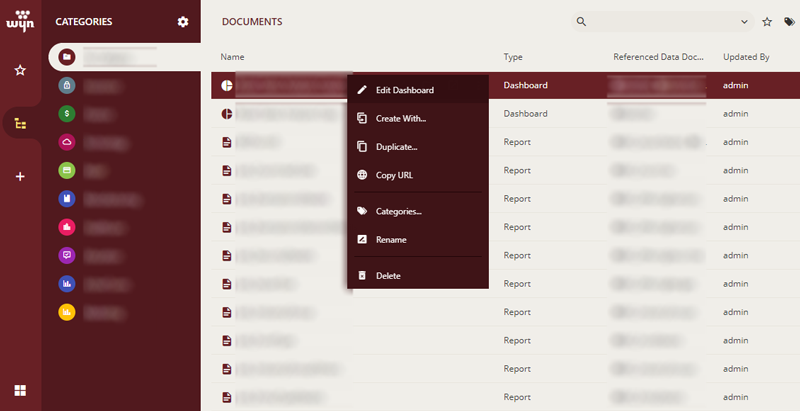The height and width of the screenshot is (411, 800).
Task: Open Categories settings gear icon
Action: (x=182, y=21)
